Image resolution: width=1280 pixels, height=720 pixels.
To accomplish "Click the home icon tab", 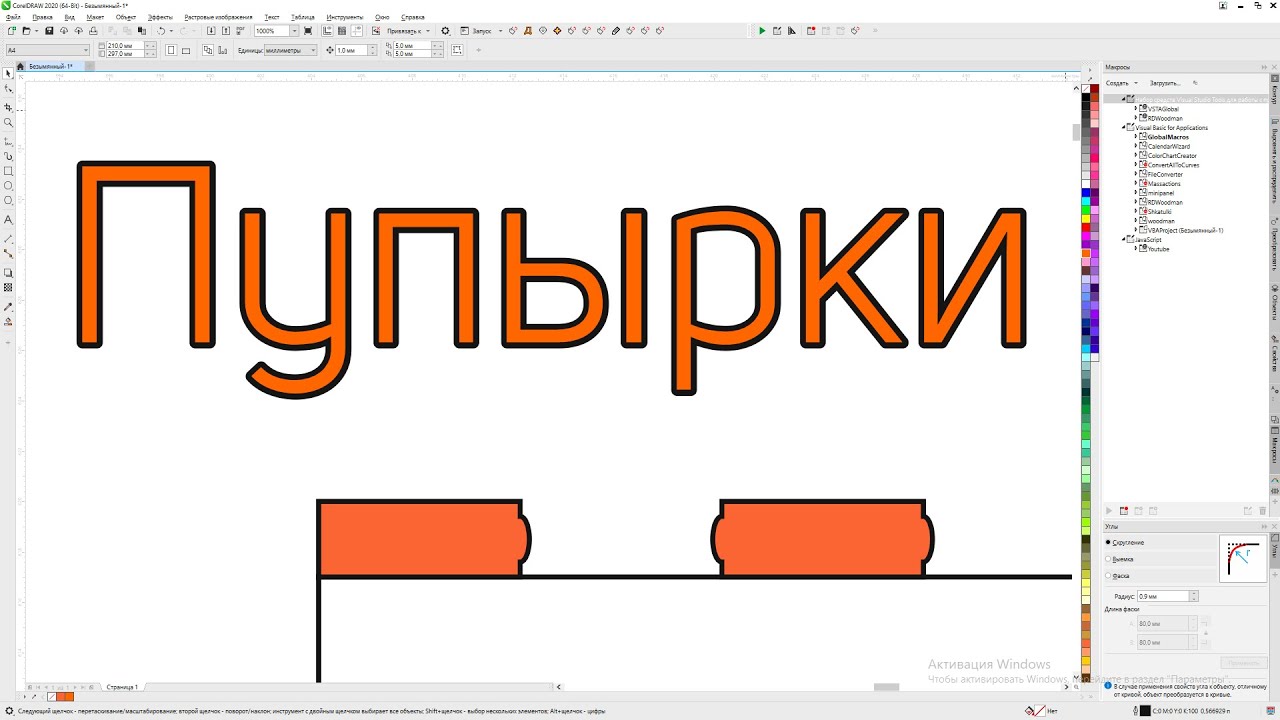I will (x=21, y=66).
